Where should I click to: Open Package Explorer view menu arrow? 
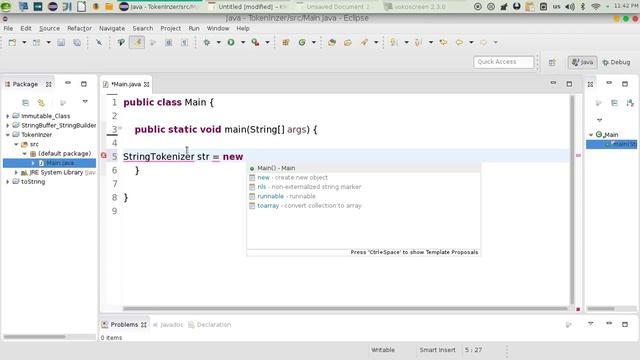click(x=85, y=102)
